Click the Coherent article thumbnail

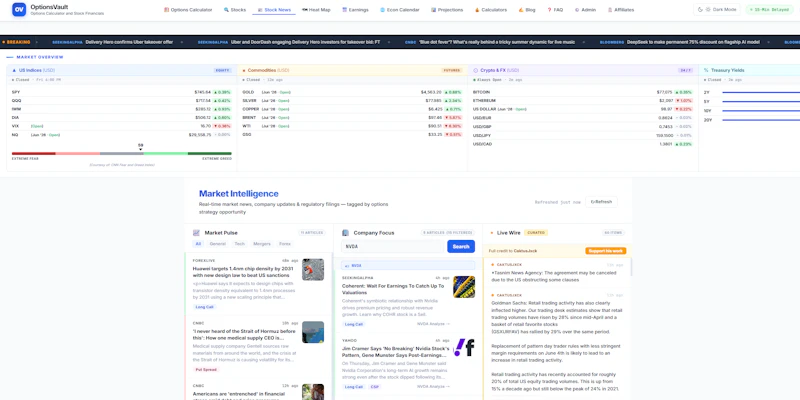[x=464, y=287]
